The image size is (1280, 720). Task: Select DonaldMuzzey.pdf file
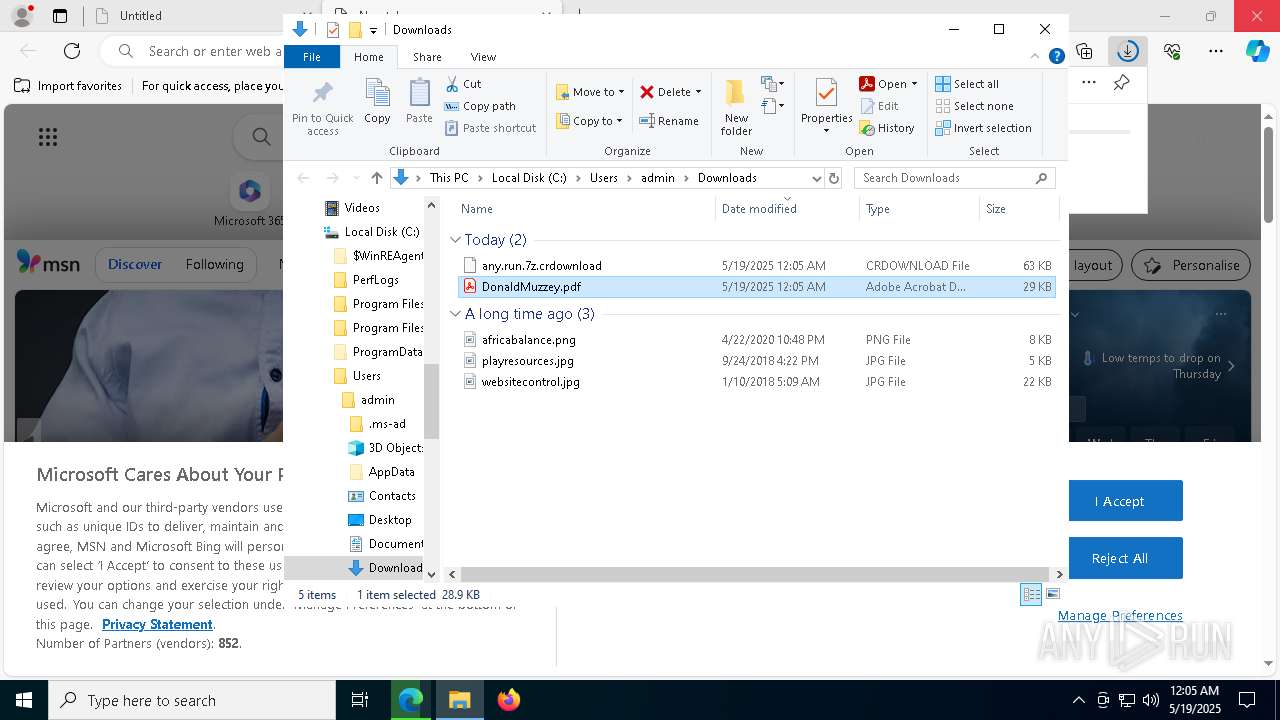[x=757, y=287]
